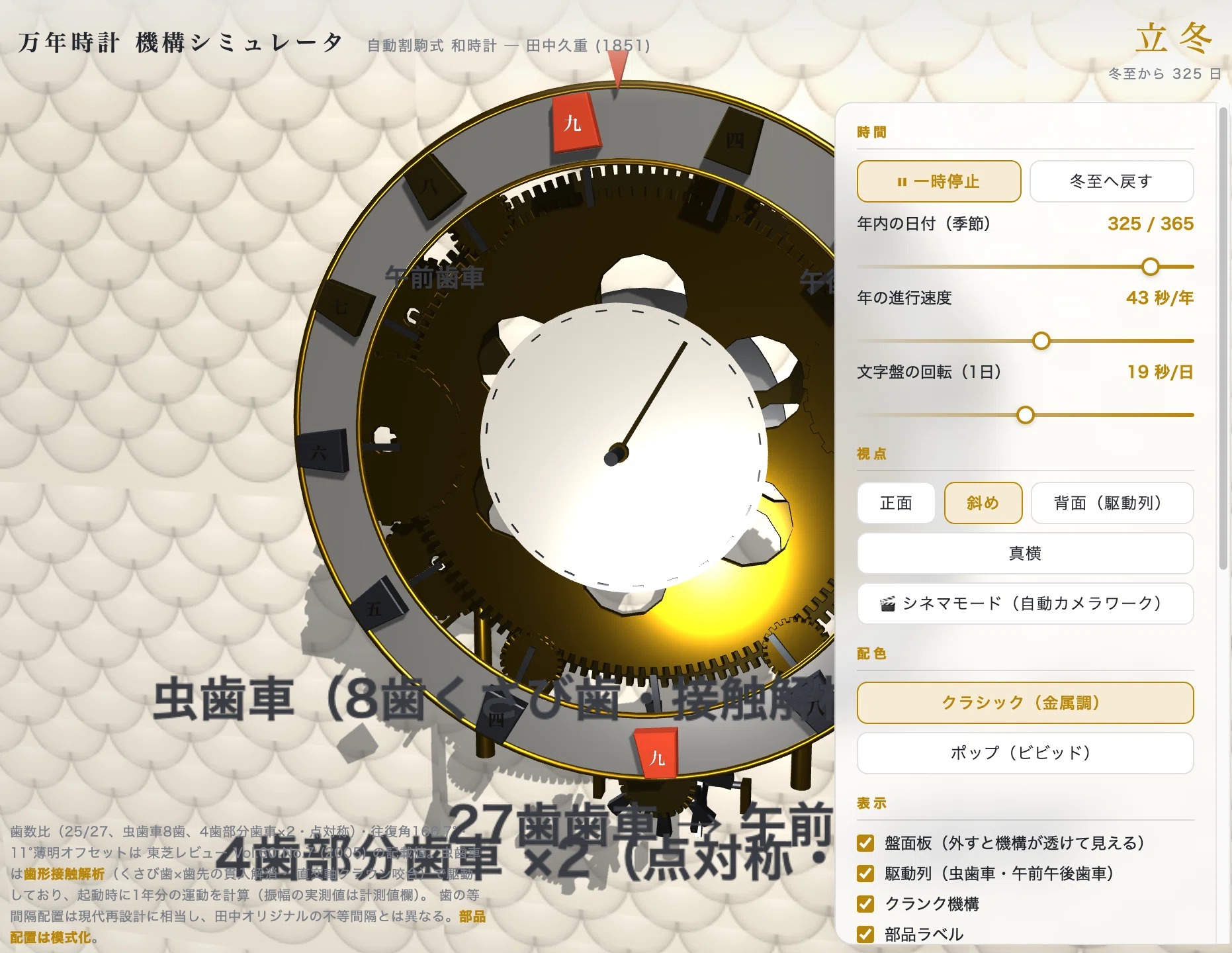This screenshot has width=1232, height=953.
Task: Uncheck the 盤面板 dial plate checkbox
Action: pos(865,843)
